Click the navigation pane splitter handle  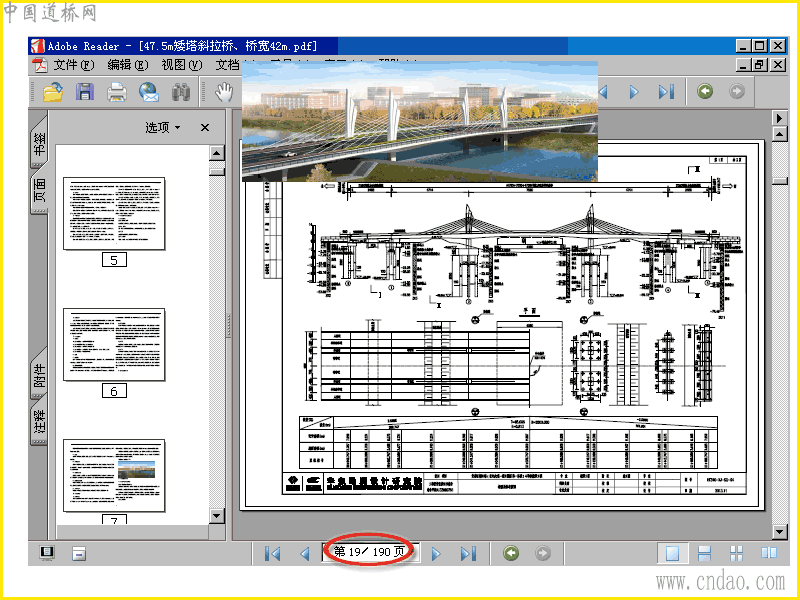pos(229,326)
